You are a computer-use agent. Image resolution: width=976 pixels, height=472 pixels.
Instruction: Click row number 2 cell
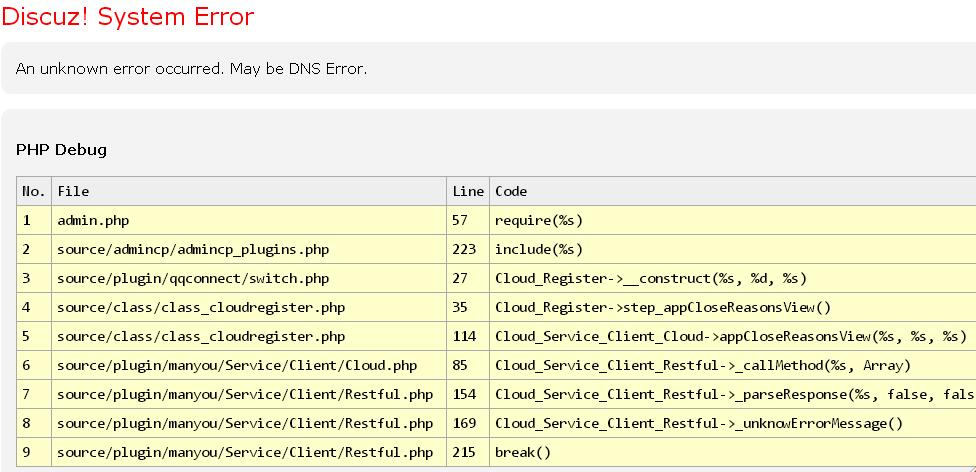click(x=34, y=250)
